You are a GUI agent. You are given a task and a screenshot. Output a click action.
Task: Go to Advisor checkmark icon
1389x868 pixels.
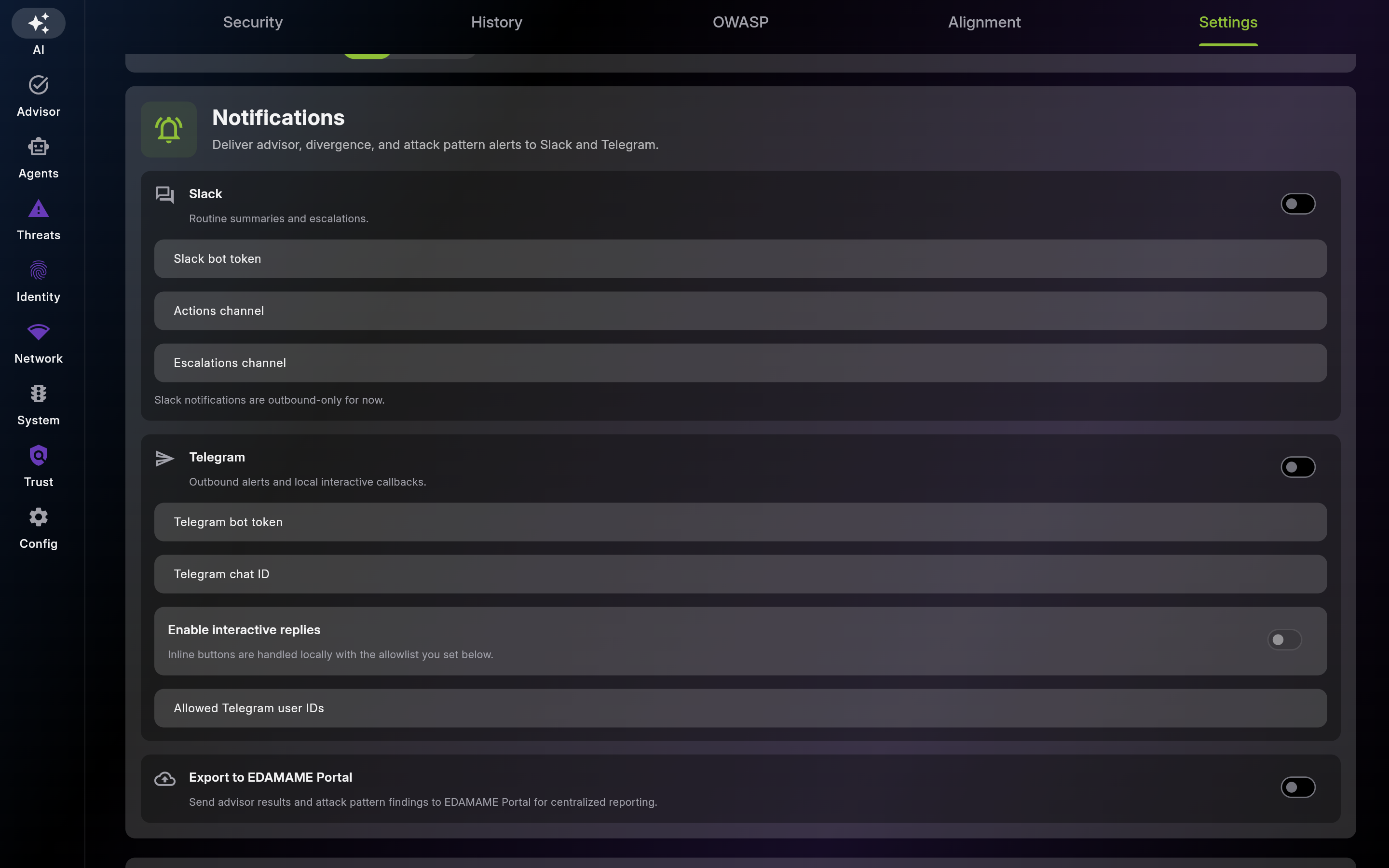tap(39, 85)
